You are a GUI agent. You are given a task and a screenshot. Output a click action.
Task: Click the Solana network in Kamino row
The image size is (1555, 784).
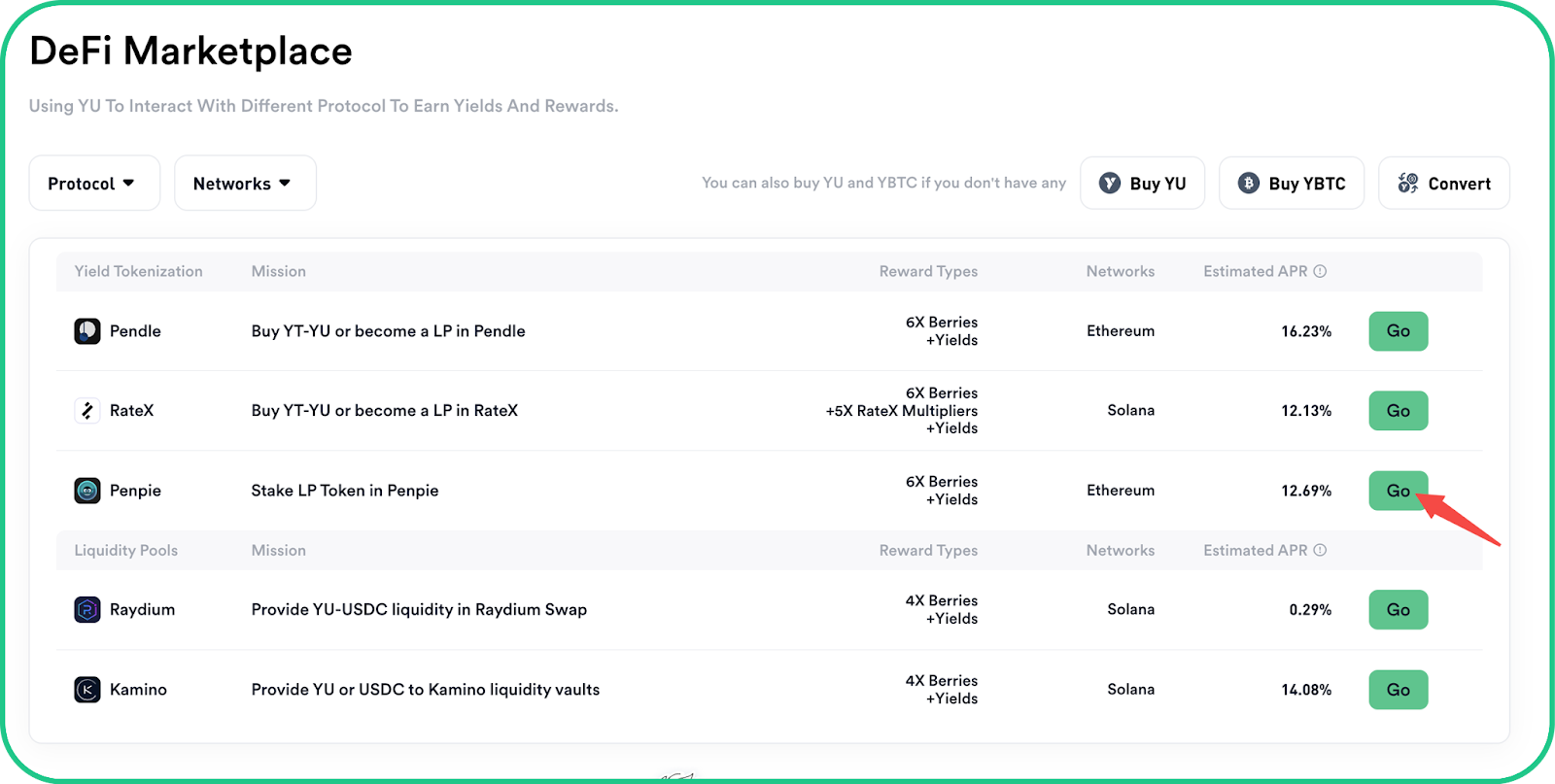(x=1131, y=690)
